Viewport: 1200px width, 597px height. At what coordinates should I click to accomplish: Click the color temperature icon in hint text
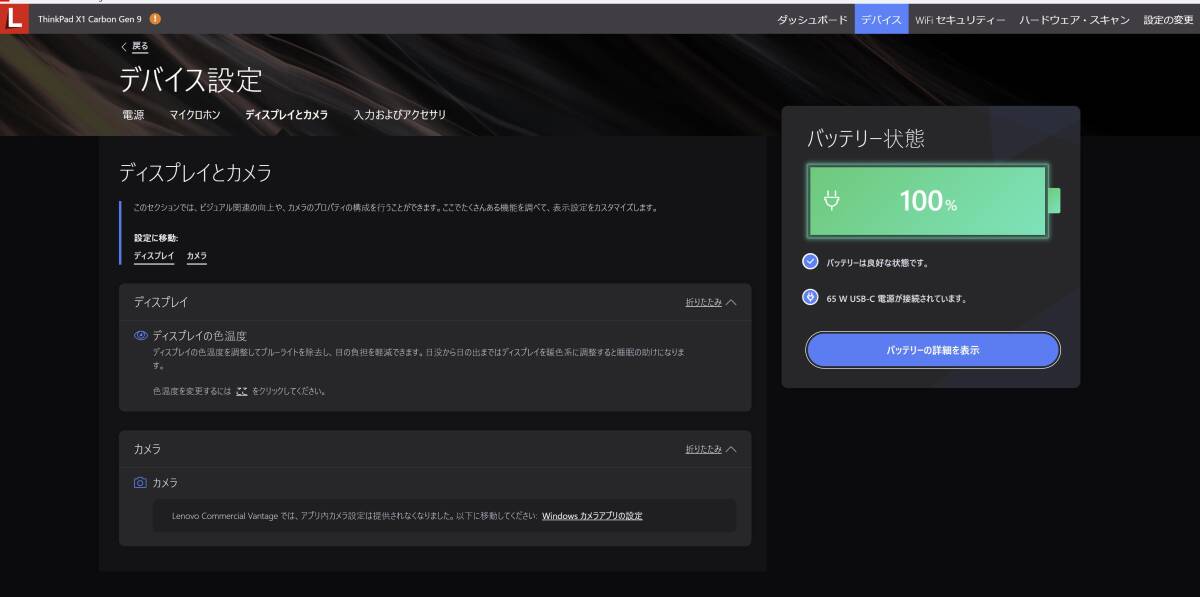click(x=241, y=391)
